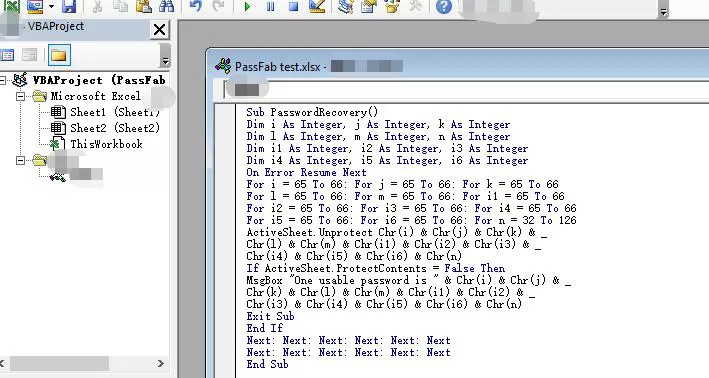Toggle Design Mode icon
Image resolution: width=709 pixels, height=378 pixels.
[x=317, y=6]
